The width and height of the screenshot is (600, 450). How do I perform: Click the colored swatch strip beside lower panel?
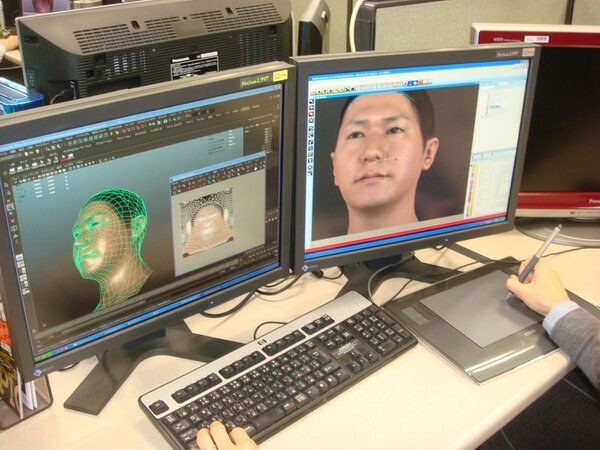tap(471, 188)
